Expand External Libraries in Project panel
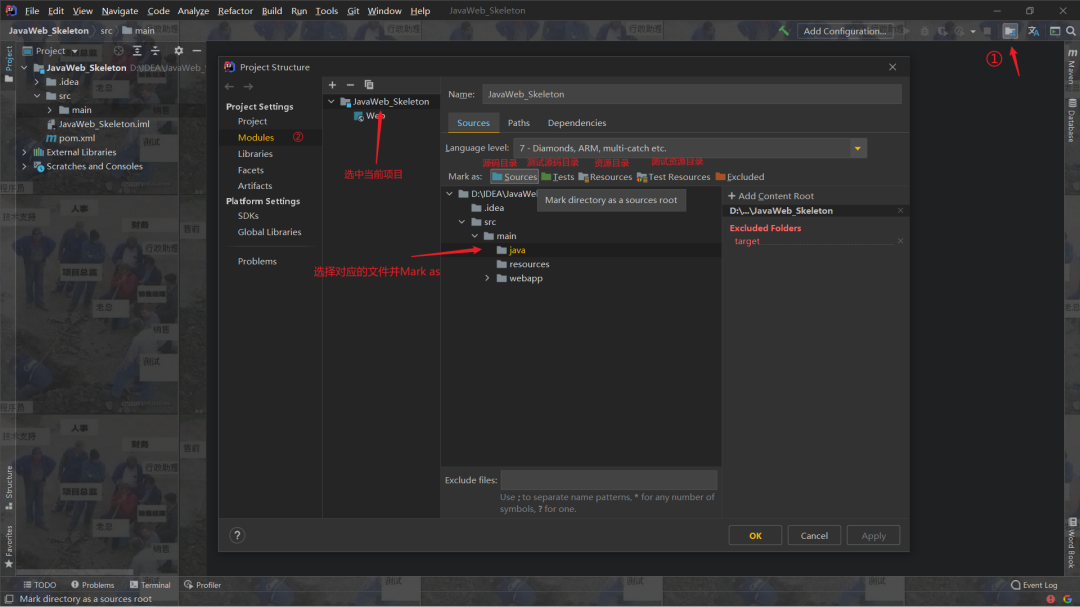1080x607 pixels. click(24, 152)
